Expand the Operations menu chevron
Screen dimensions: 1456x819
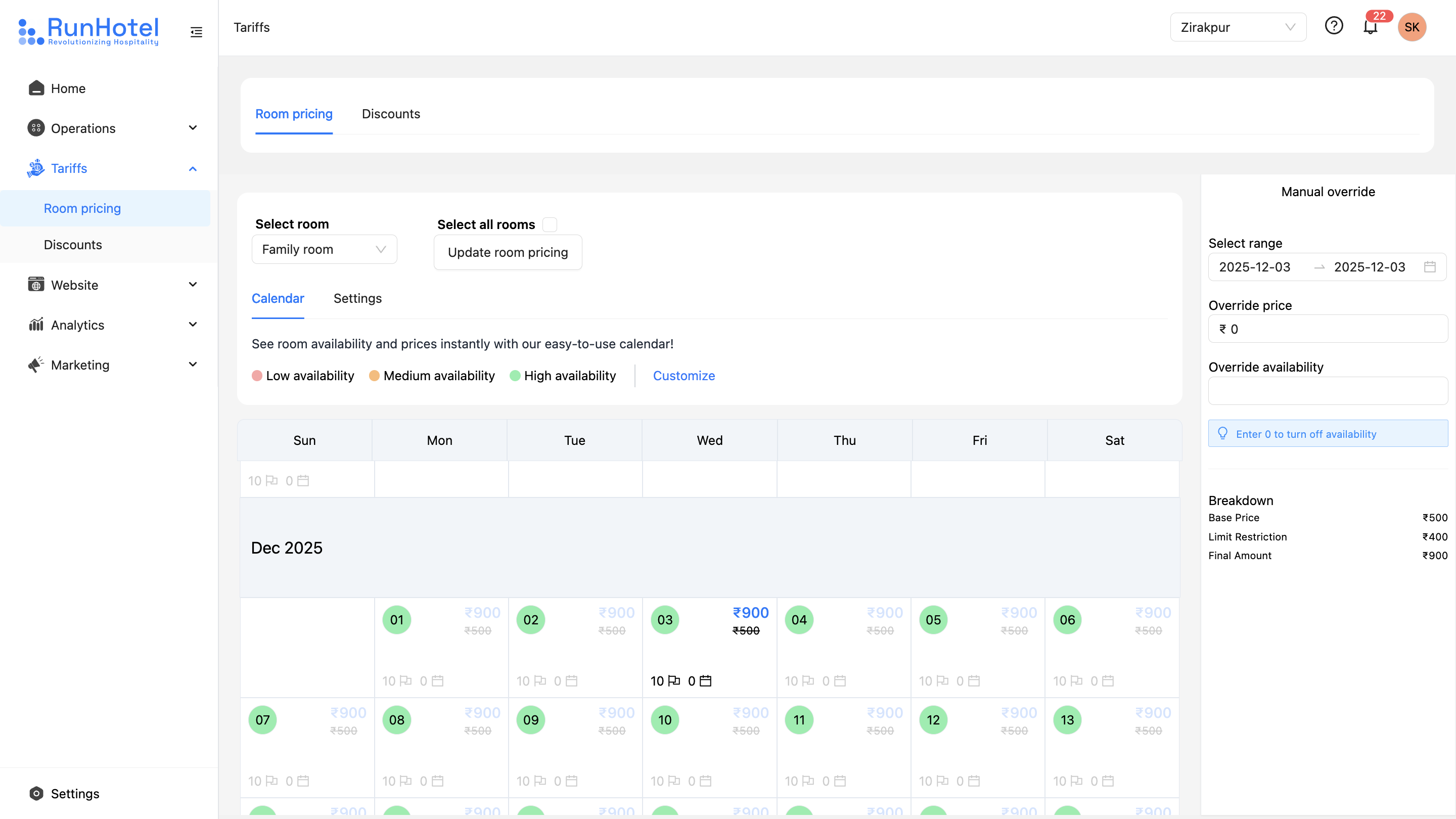point(193,128)
